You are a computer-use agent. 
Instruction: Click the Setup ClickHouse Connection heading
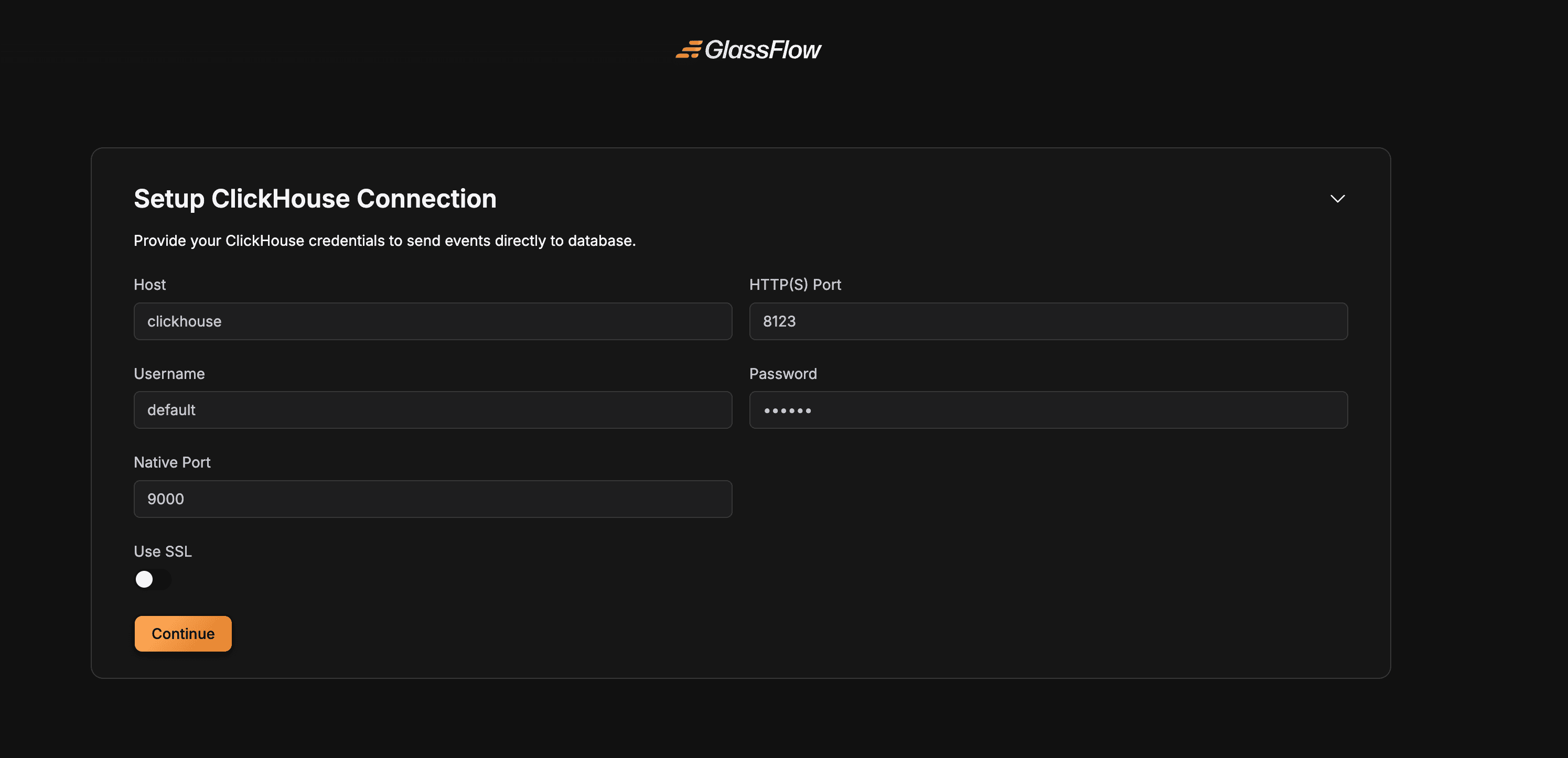pyautogui.click(x=315, y=199)
